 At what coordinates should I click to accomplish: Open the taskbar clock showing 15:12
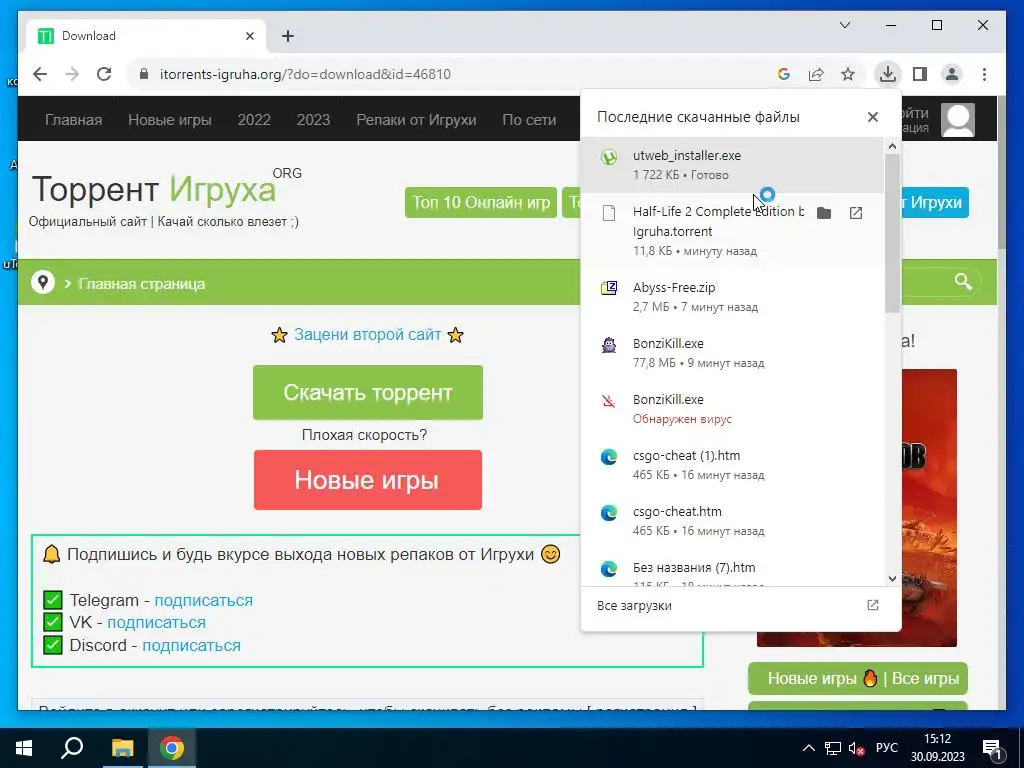click(937, 748)
